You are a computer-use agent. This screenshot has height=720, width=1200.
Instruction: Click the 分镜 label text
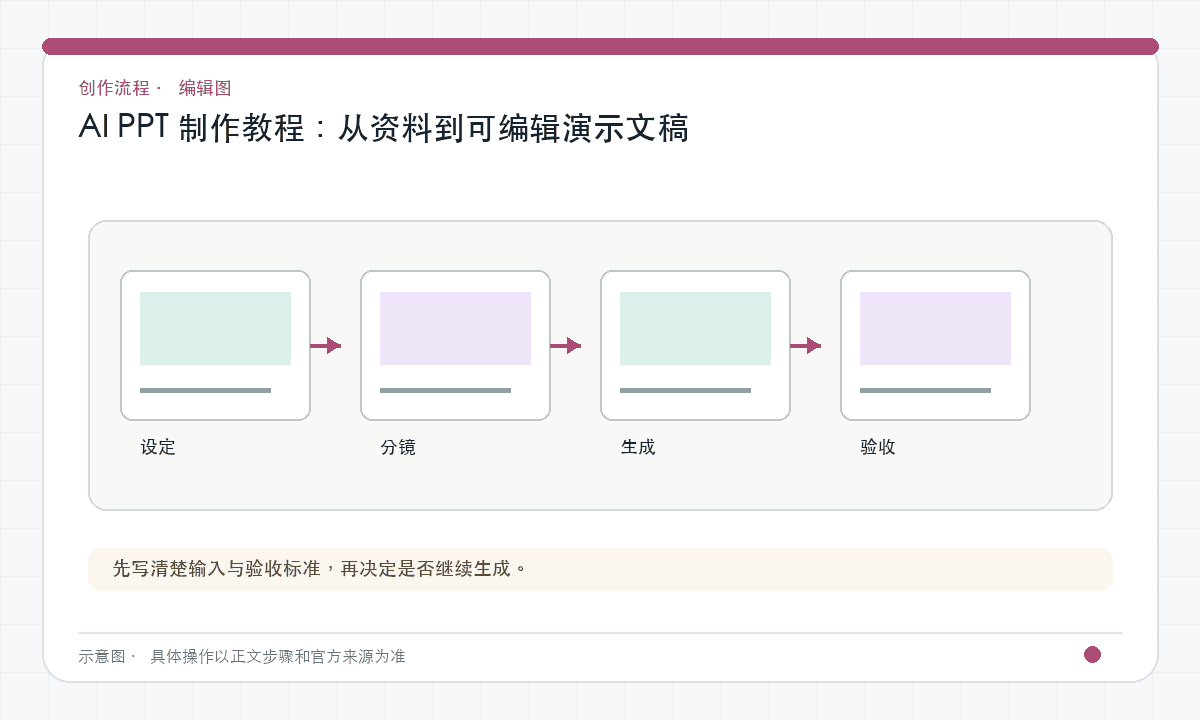[x=398, y=447]
